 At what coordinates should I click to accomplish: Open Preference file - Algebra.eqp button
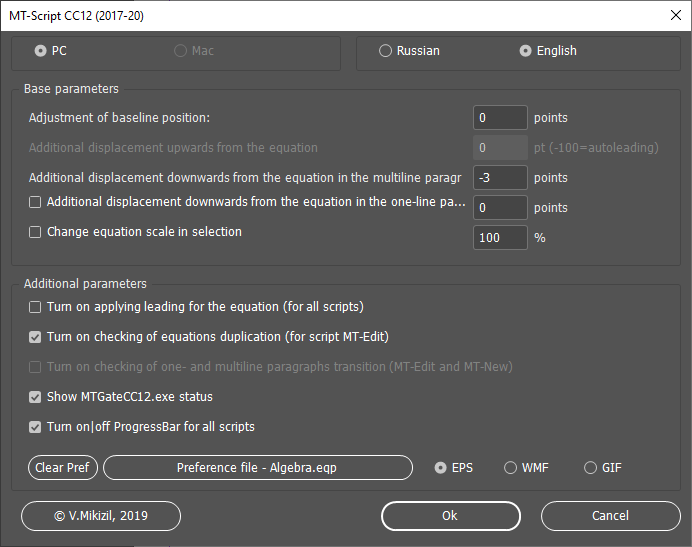tap(258, 468)
